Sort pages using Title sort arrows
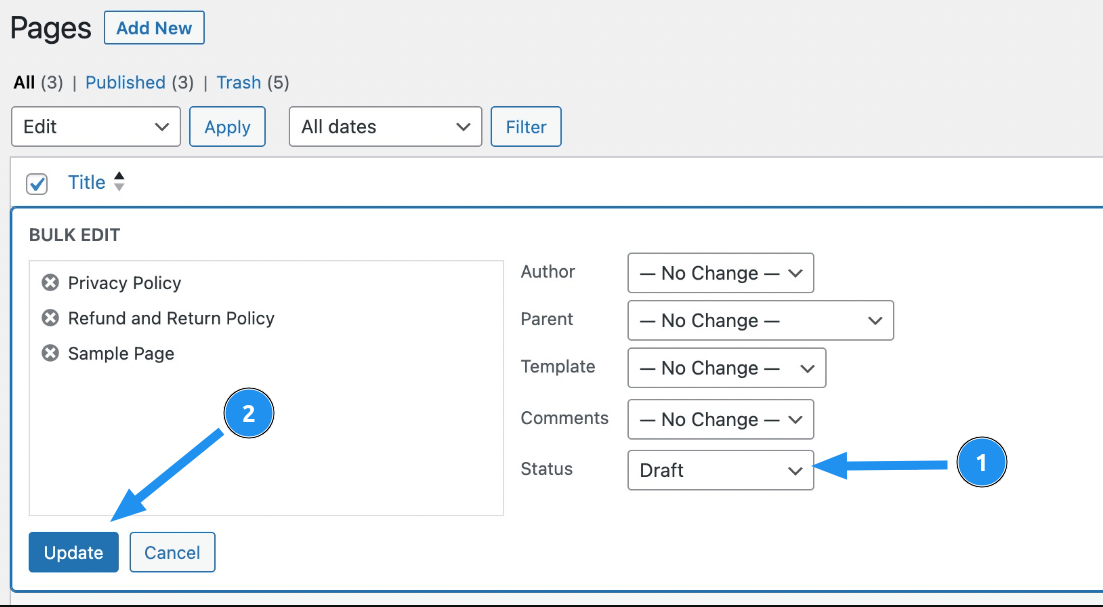Screen dimensions: 1103x607 pyautogui.click(x=119, y=181)
